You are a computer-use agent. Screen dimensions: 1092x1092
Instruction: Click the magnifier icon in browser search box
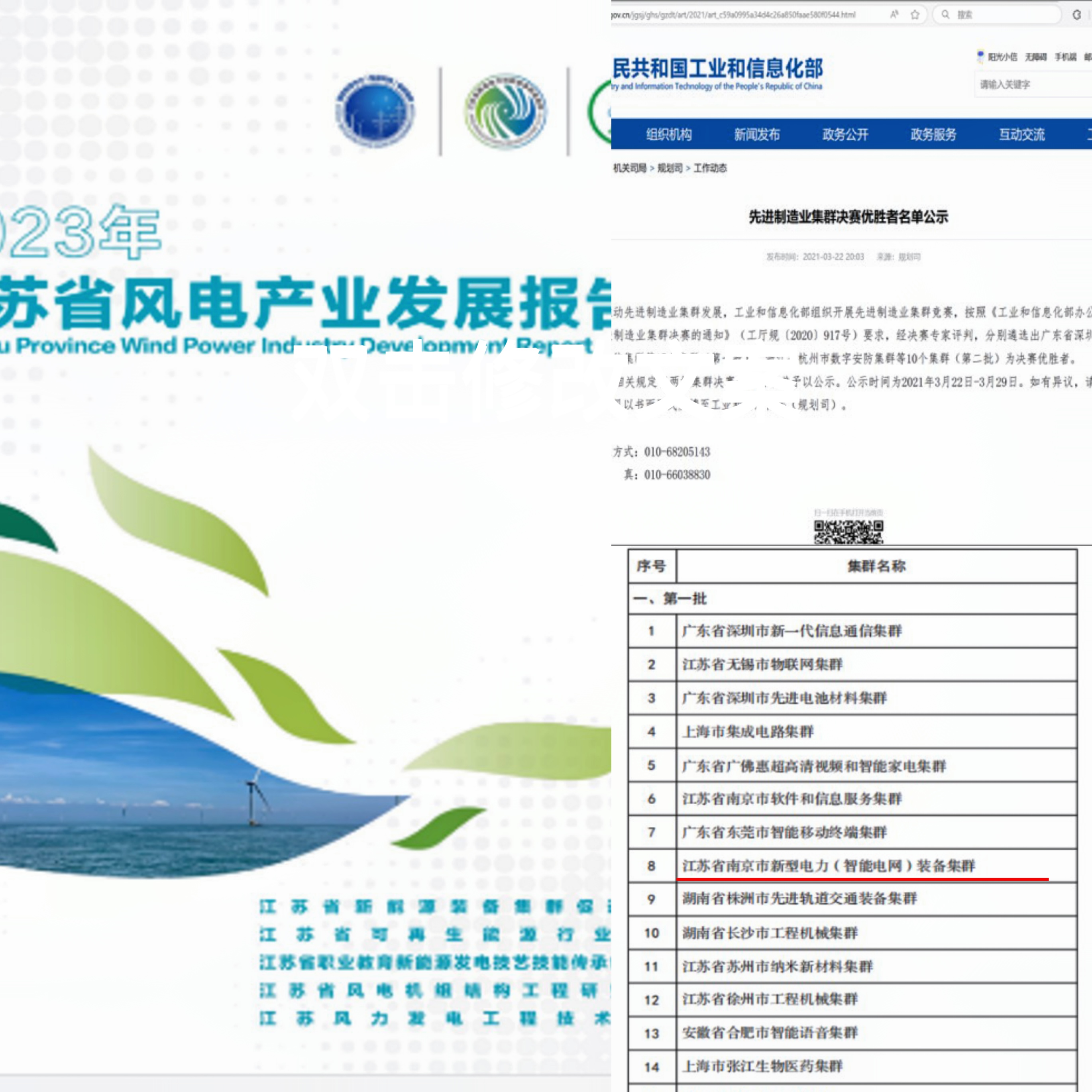pyautogui.click(x=945, y=15)
